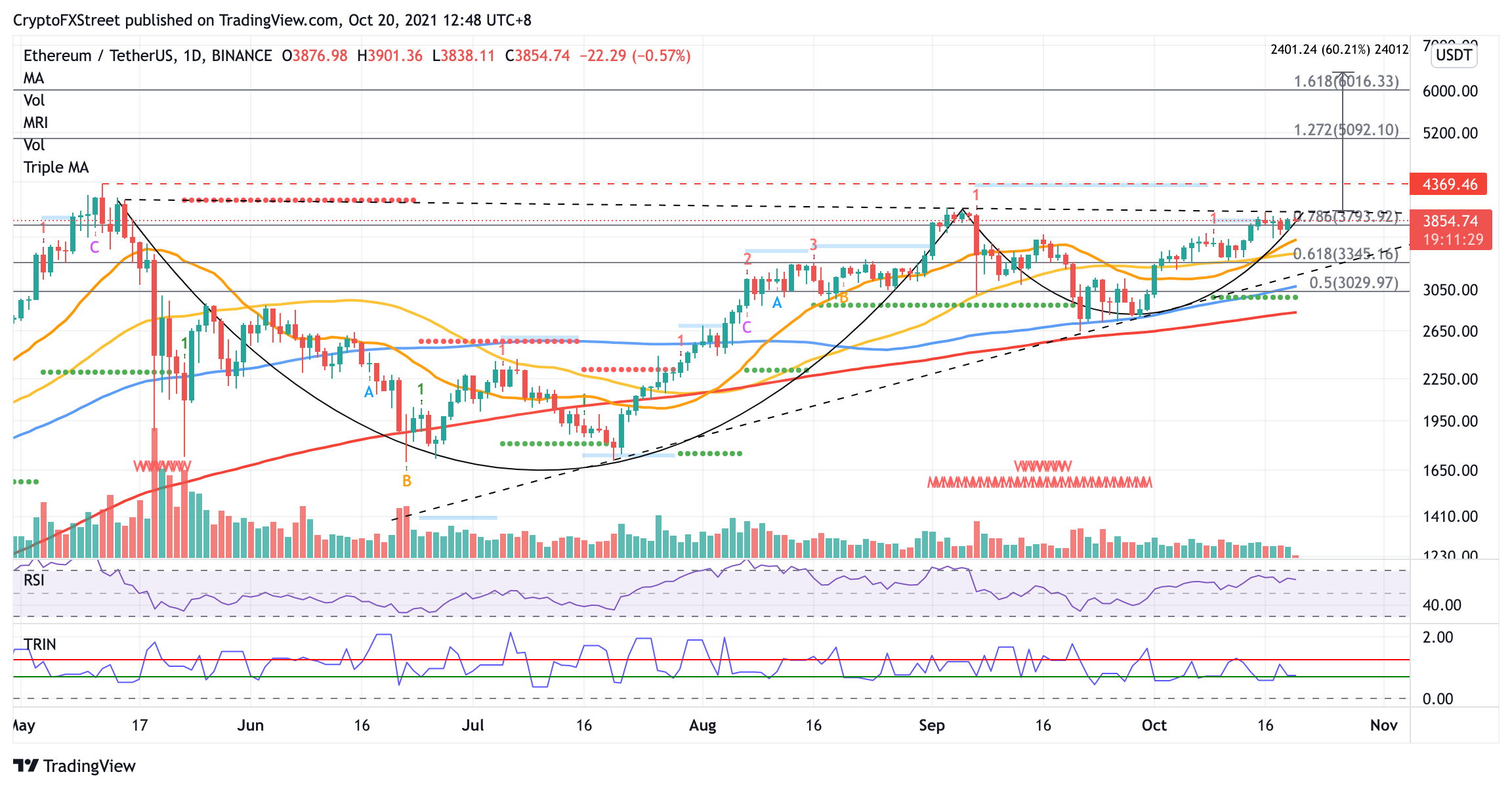Click the RSI pane label
The width and height of the screenshot is (1512, 789).
point(34,580)
